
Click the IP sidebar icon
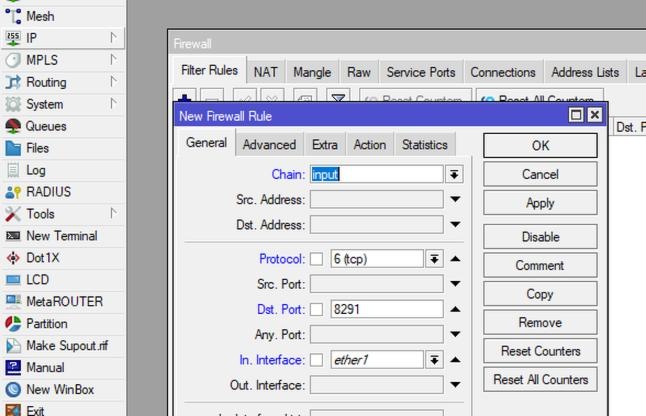tap(13, 38)
